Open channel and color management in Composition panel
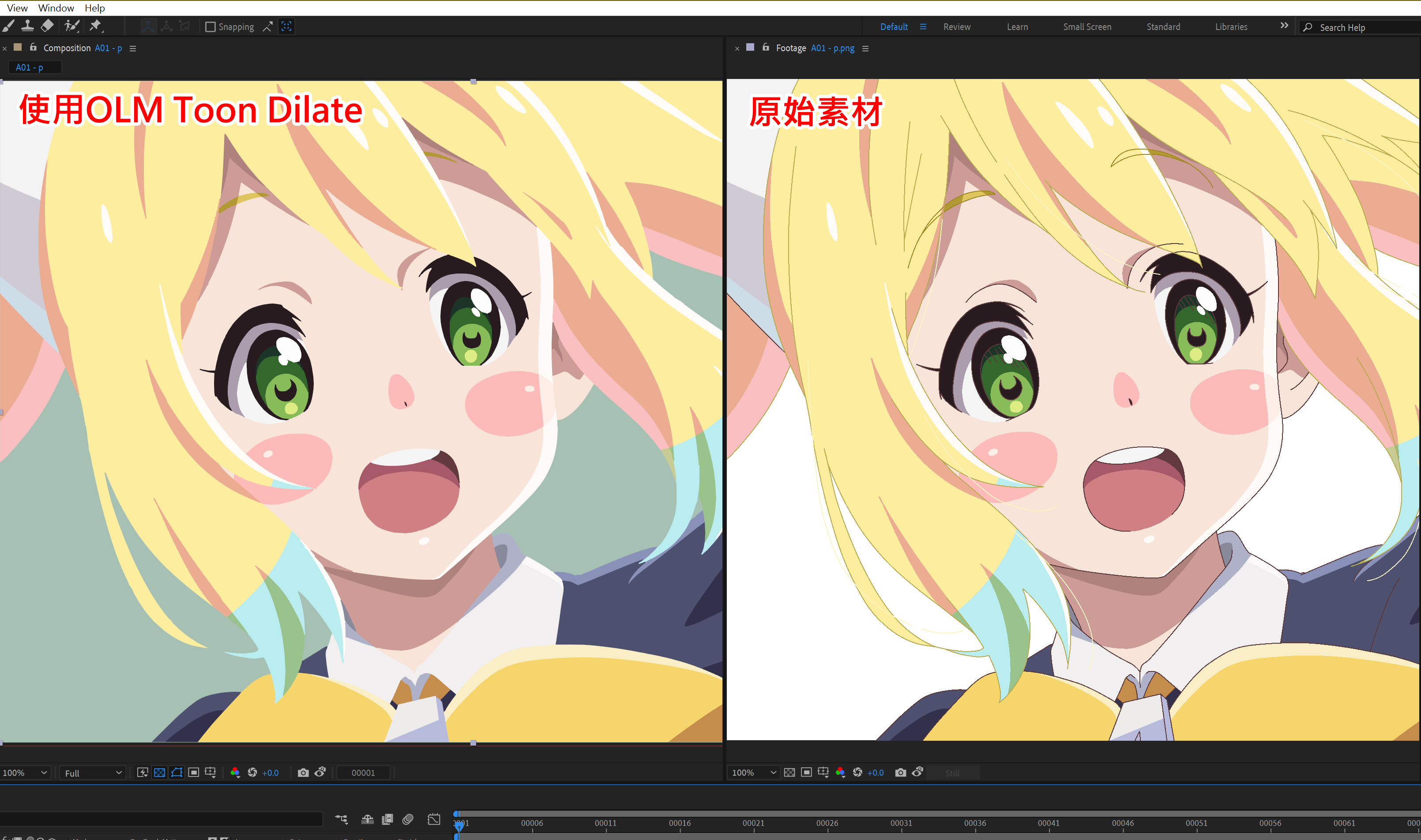This screenshot has height=840, width=1421. (235, 772)
